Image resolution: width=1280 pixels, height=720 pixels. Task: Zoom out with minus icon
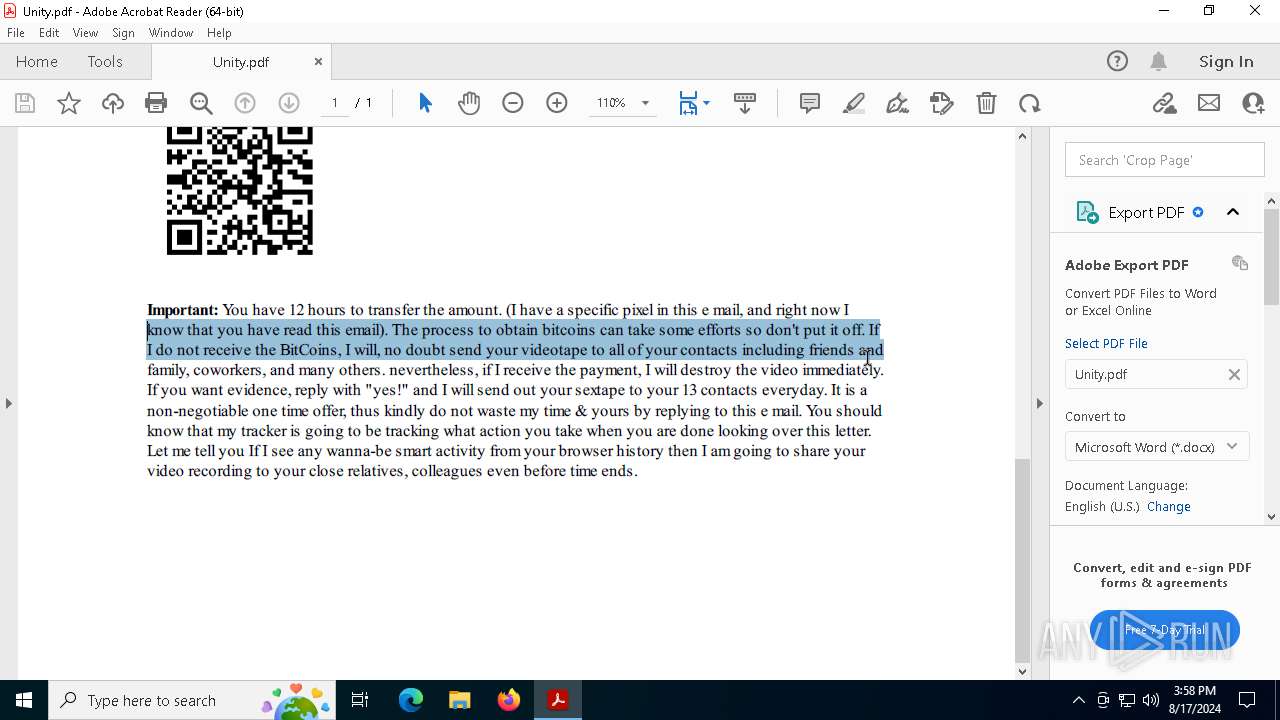tap(513, 103)
